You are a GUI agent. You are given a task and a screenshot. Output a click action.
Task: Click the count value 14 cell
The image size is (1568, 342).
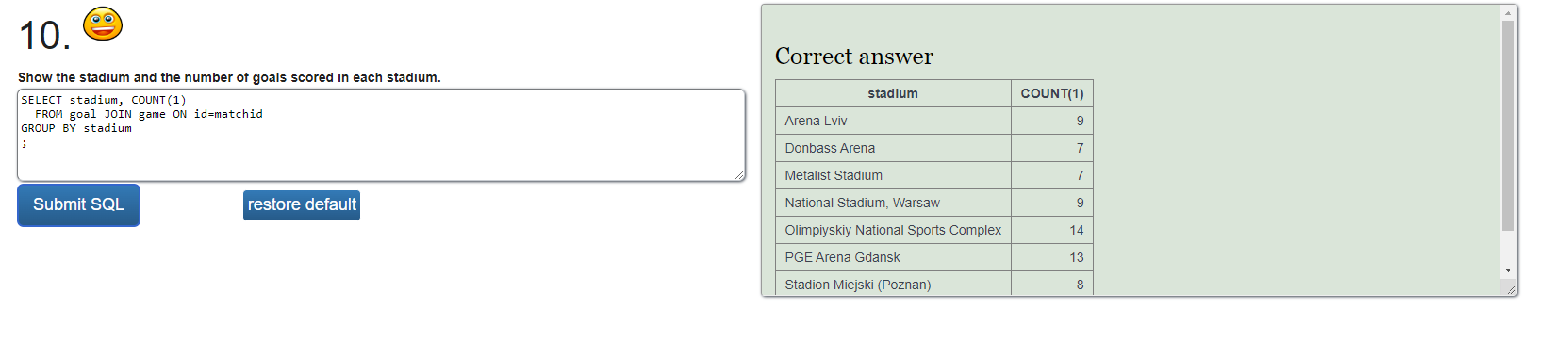click(x=1052, y=230)
